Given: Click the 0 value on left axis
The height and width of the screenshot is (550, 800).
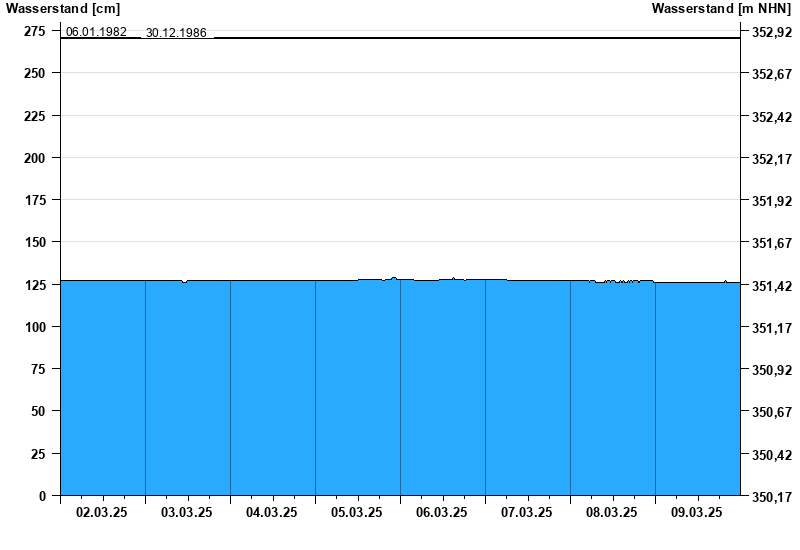Looking at the screenshot, I should (x=42, y=496).
